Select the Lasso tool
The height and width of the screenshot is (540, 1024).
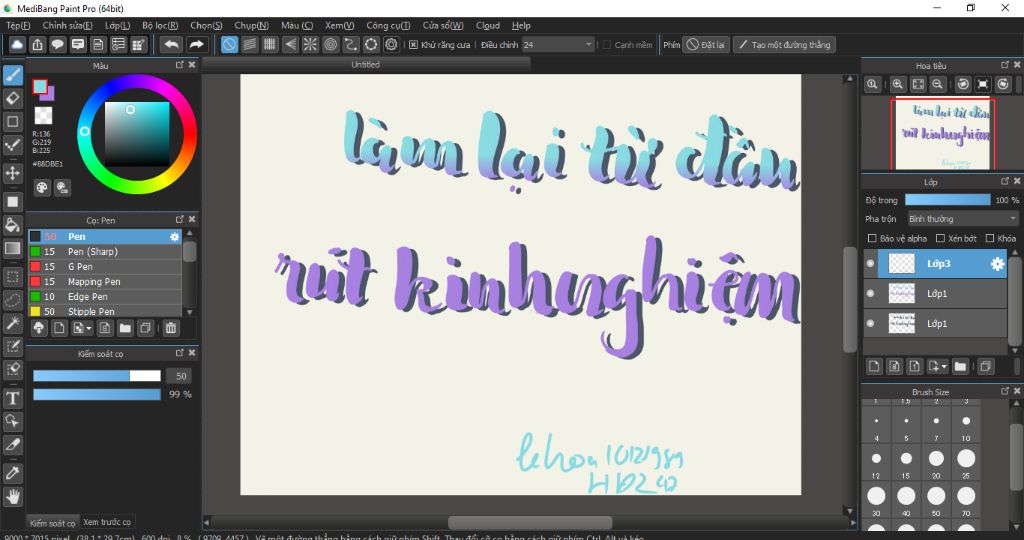[12, 300]
